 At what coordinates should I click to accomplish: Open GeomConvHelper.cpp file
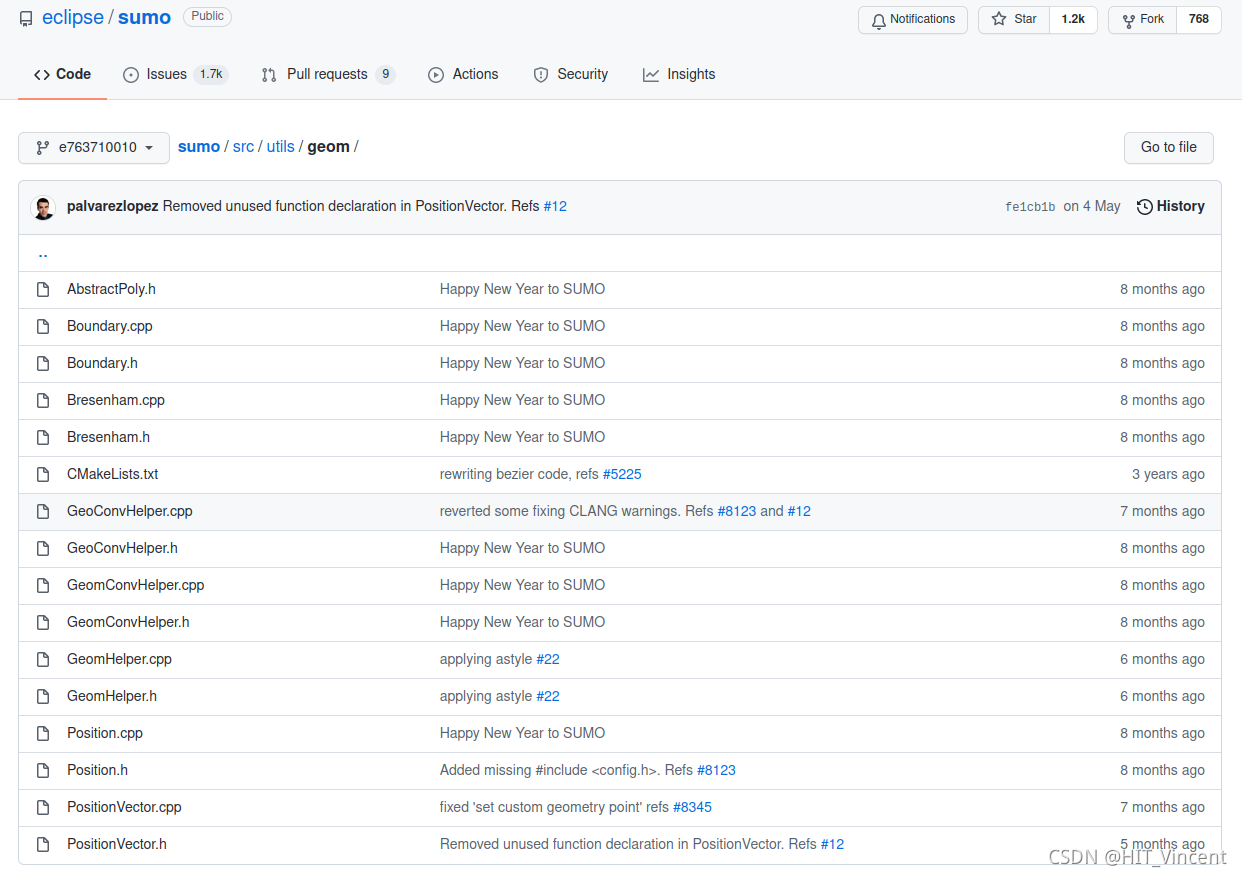coord(136,585)
